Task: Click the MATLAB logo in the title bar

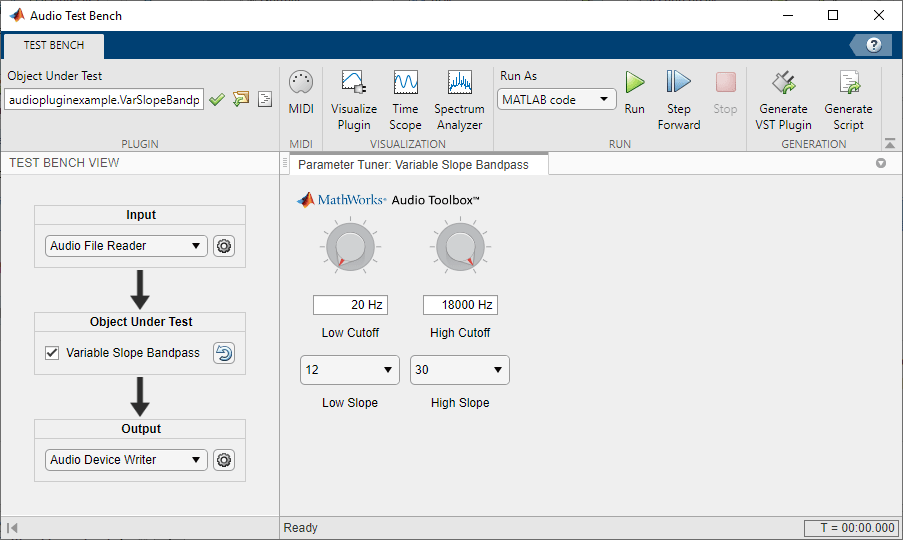Action: (x=17, y=16)
